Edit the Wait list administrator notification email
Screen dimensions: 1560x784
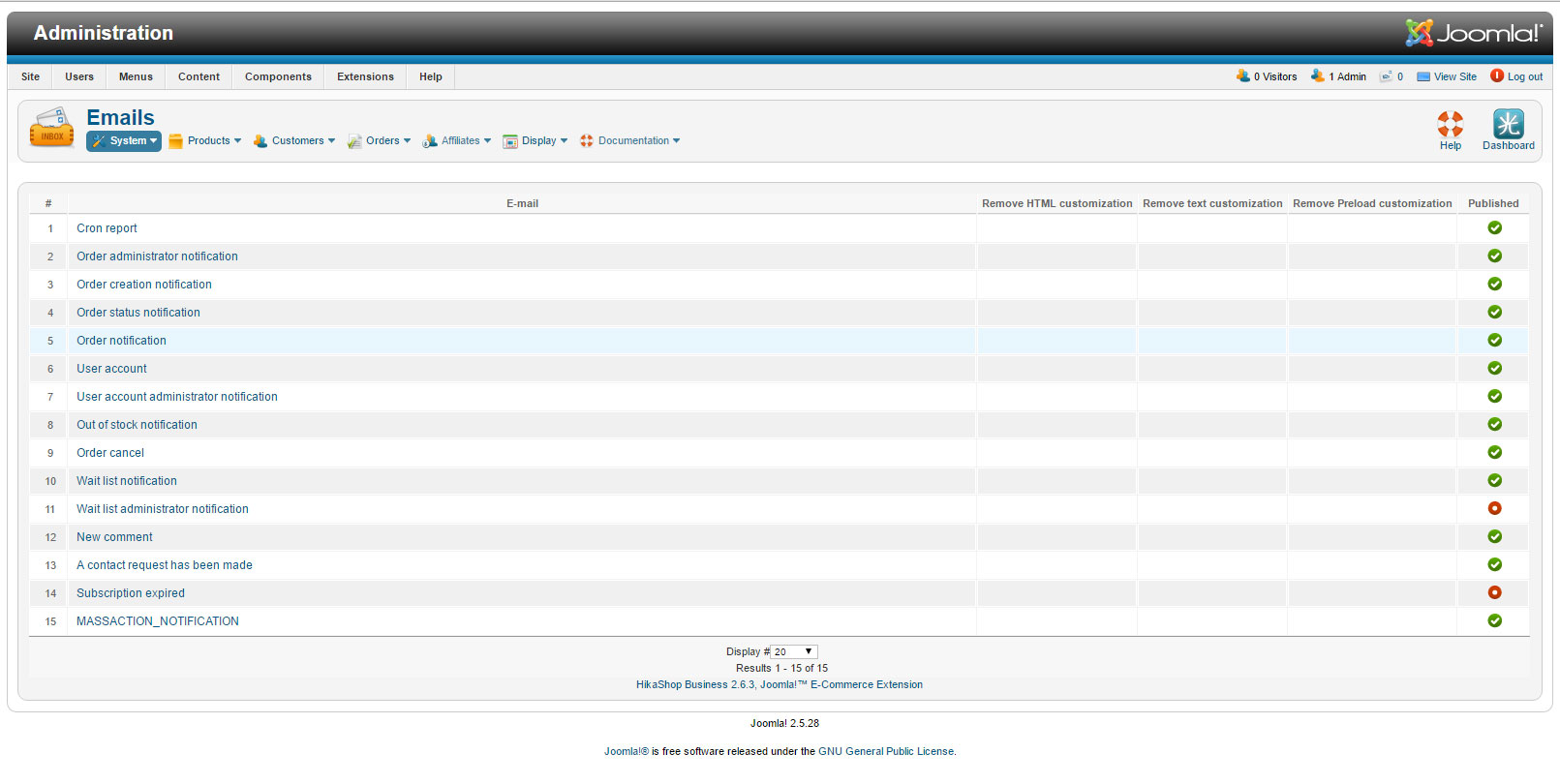163,509
